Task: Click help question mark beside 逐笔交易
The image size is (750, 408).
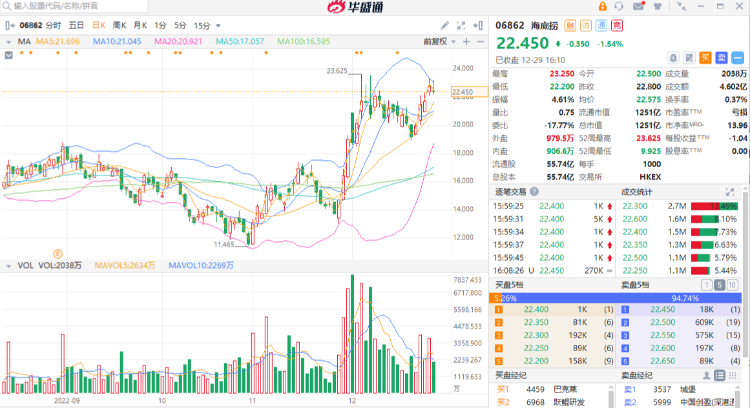Action: (534, 191)
